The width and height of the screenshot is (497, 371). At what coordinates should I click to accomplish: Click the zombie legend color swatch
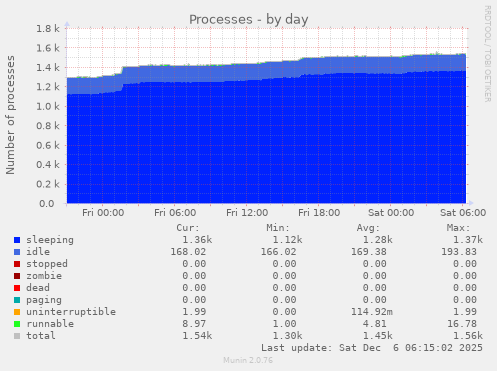coord(17,276)
